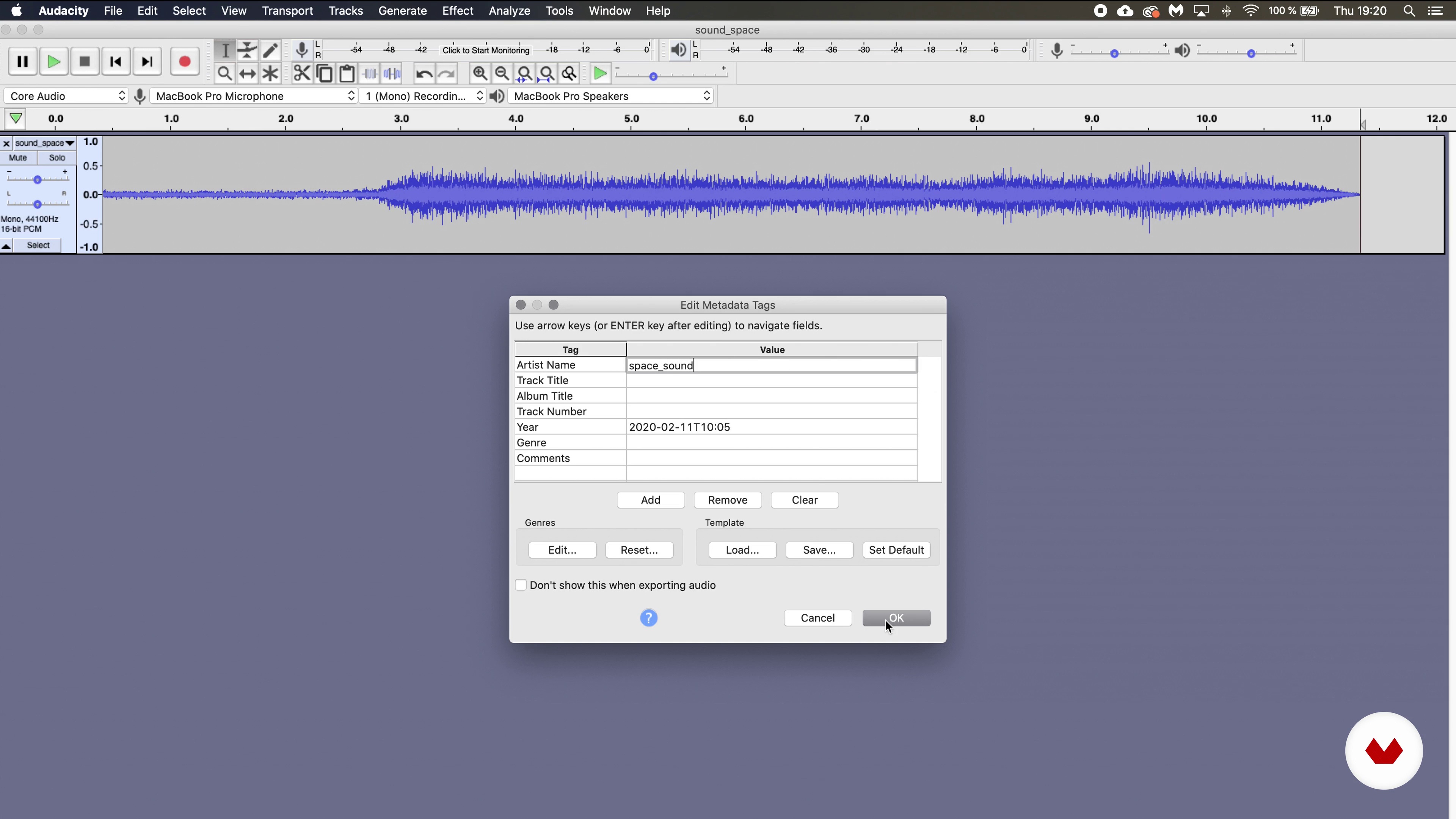Click the track Select button
1456x819 pixels.
coord(38,245)
